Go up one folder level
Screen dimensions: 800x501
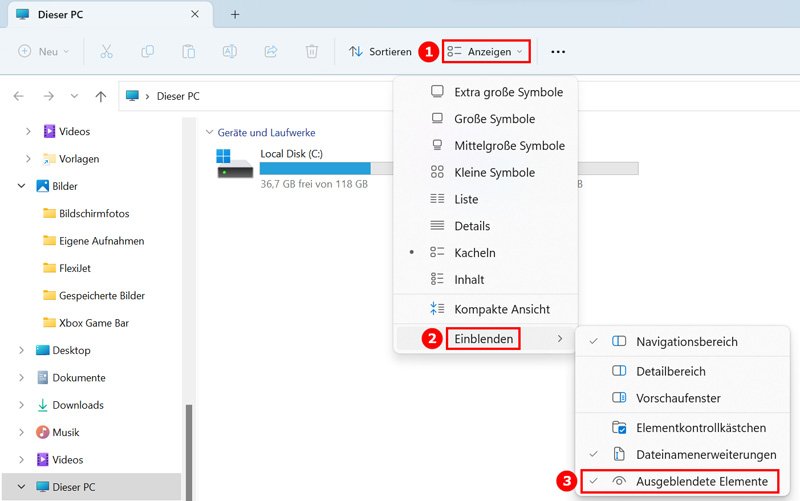(x=101, y=96)
